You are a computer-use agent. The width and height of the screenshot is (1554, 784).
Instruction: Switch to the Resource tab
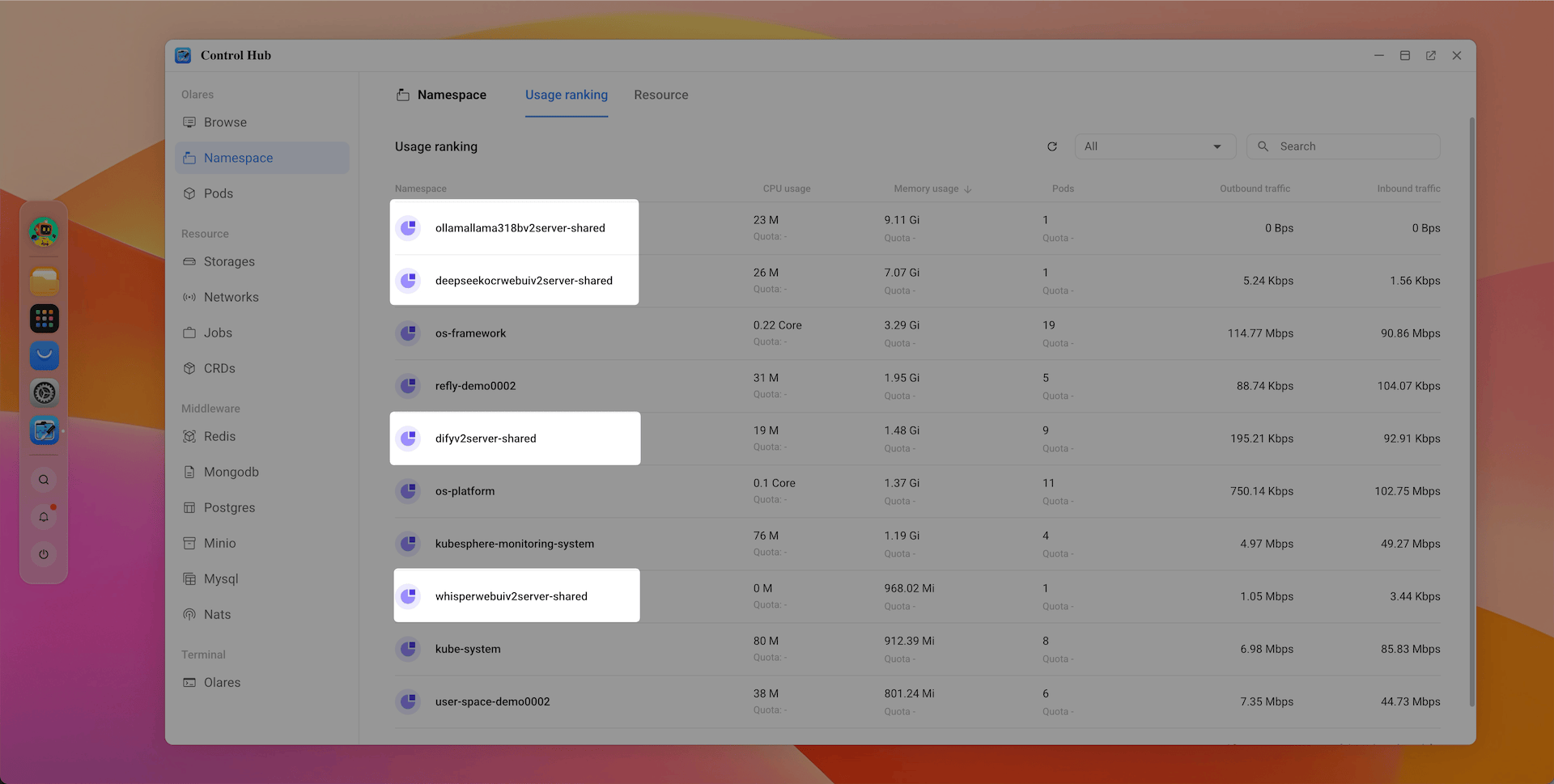660,95
